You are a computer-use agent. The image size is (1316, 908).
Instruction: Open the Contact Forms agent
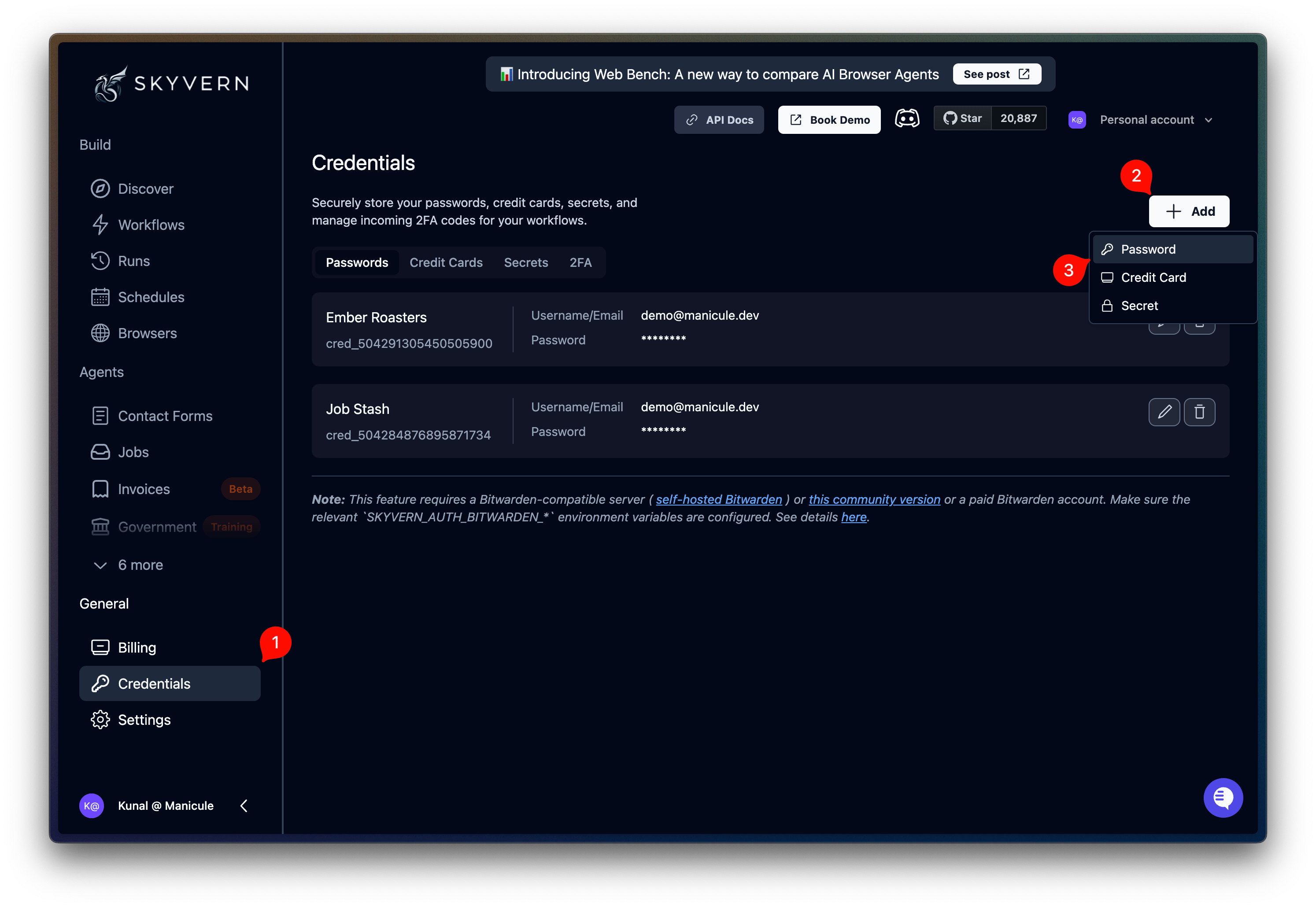tap(170, 416)
